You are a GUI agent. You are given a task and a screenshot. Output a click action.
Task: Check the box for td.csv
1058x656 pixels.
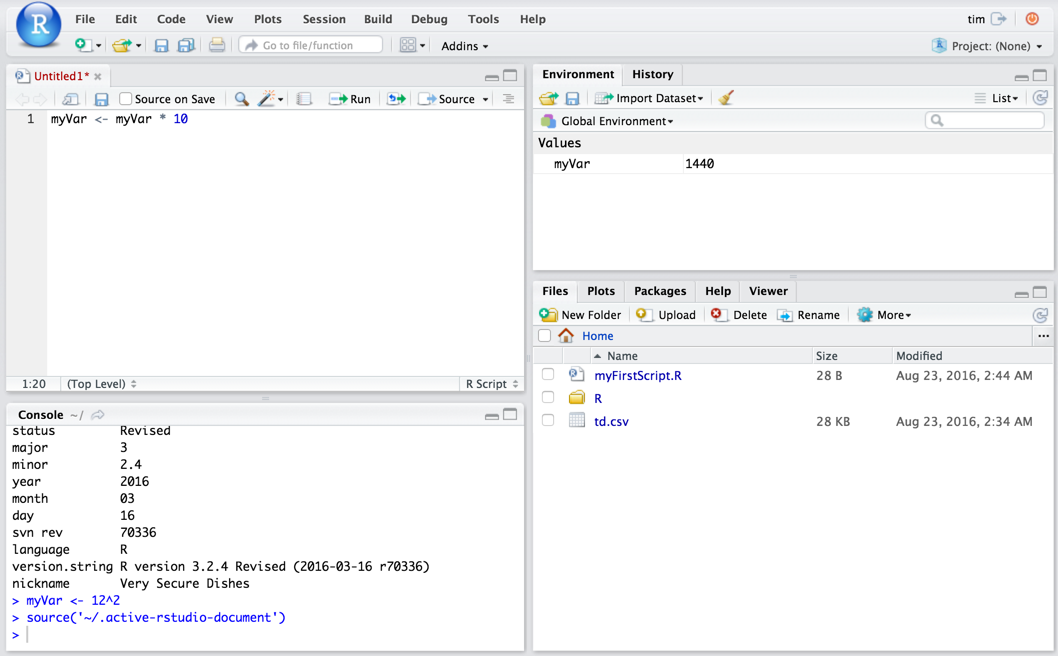[x=548, y=420]
